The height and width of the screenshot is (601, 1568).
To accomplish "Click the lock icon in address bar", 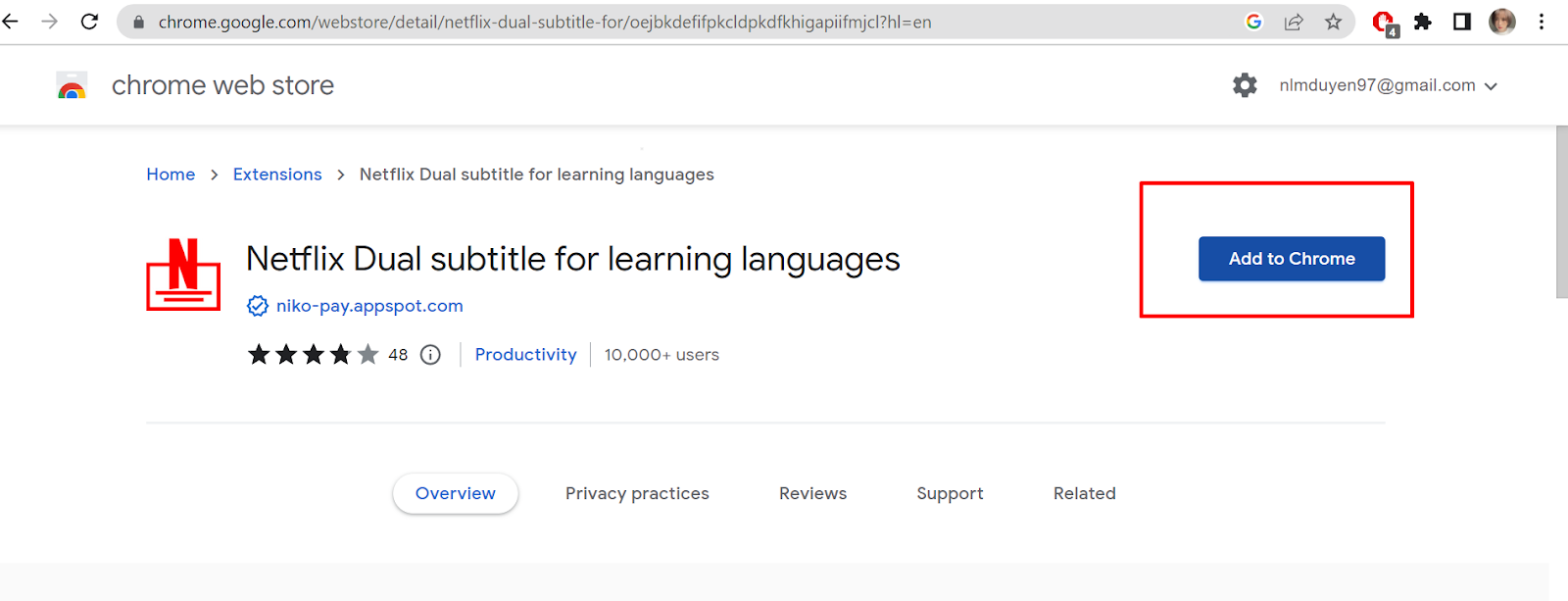I will point(139,22).
